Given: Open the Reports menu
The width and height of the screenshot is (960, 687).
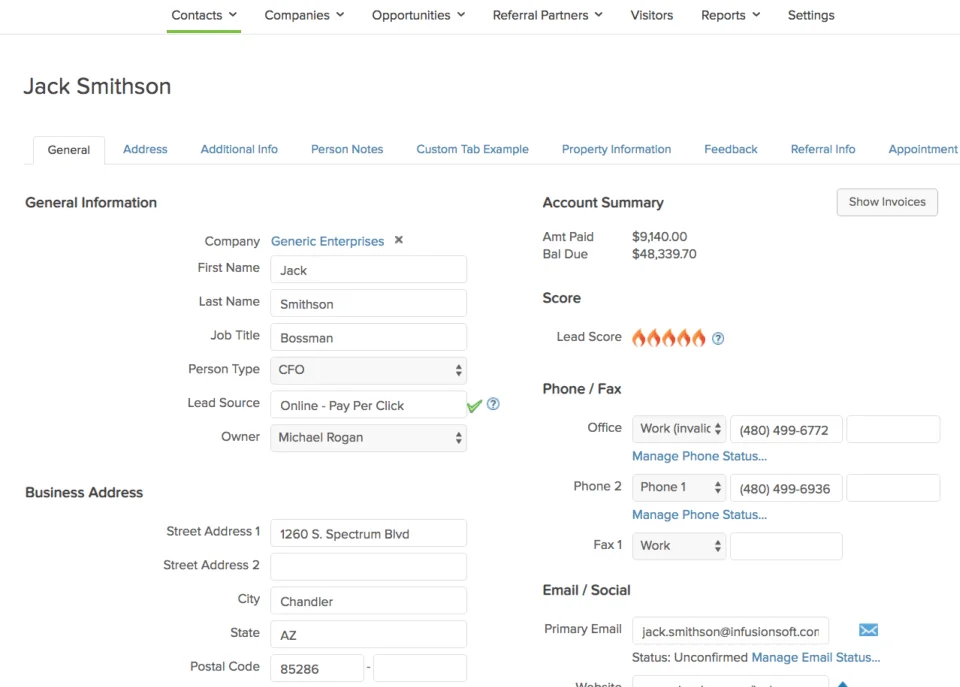Looking at the screenshot, I should pos(730,15).
